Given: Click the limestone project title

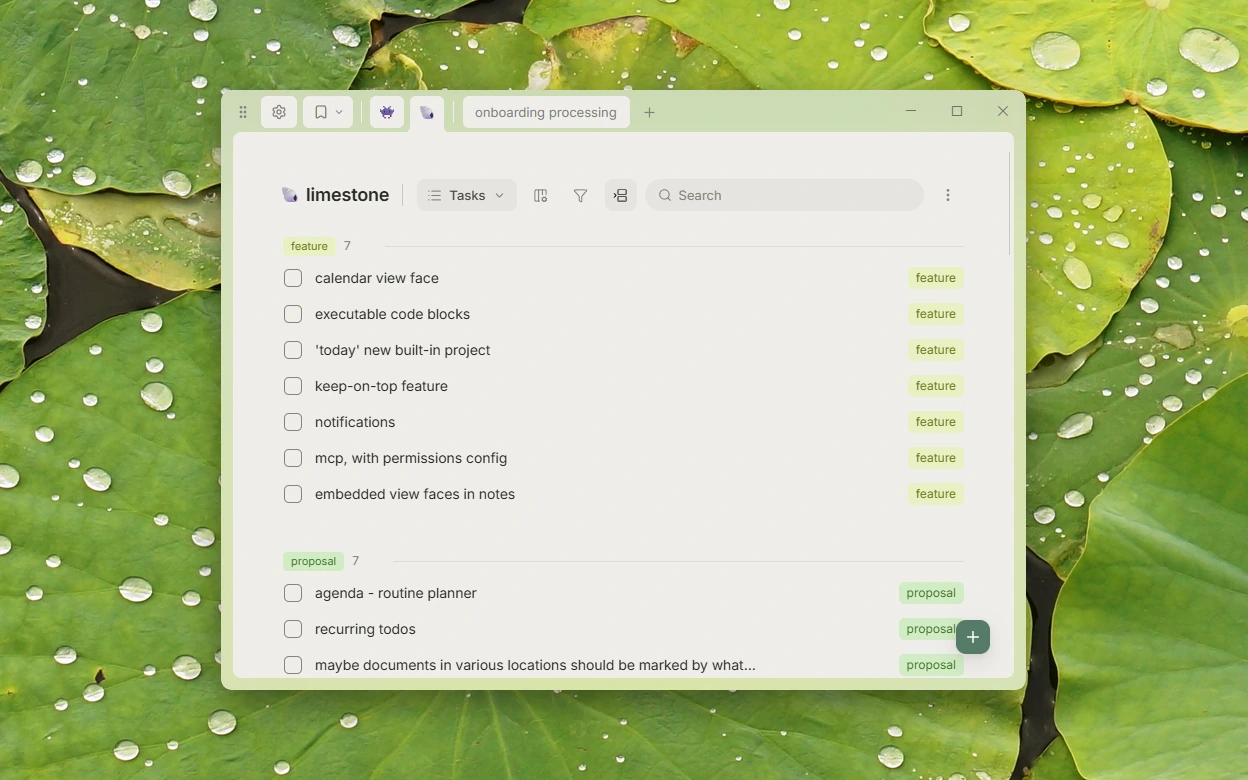Looking at the screenshot, I should 347,195.
